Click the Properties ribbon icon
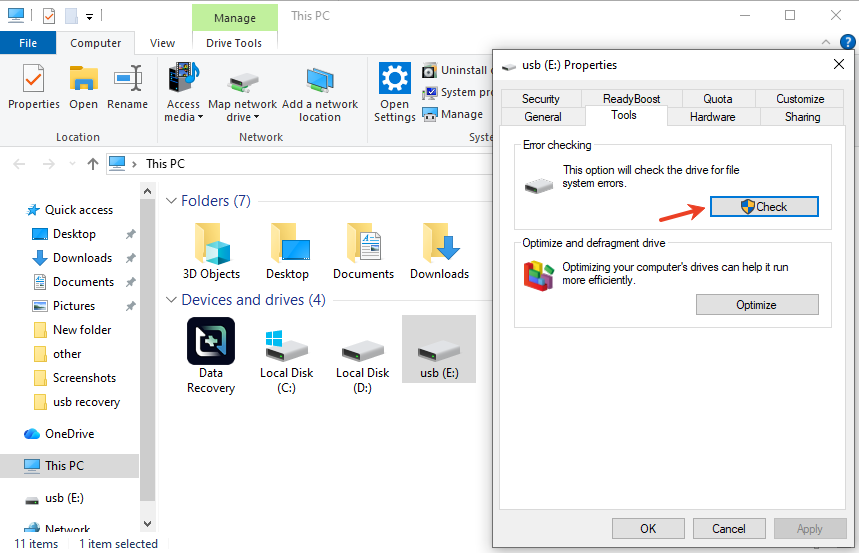The height and width of the screenshot is (553, 859). pos(33,87)
